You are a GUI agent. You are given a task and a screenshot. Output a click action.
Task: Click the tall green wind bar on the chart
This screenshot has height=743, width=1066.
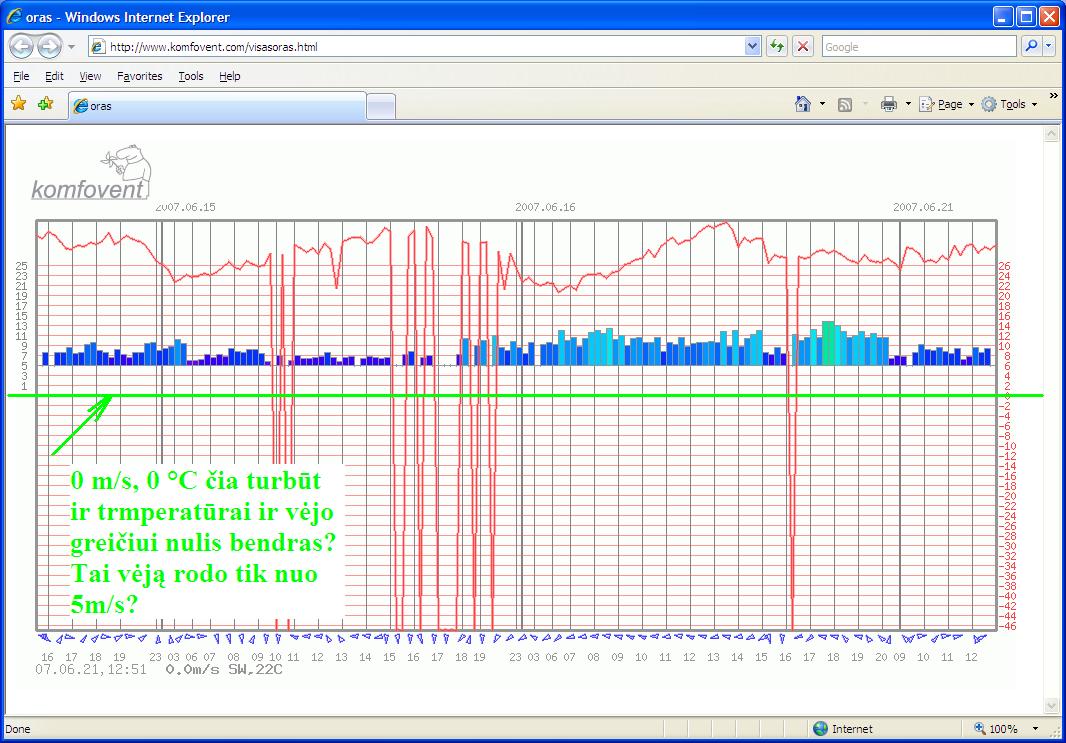click(x=828, y=343)
